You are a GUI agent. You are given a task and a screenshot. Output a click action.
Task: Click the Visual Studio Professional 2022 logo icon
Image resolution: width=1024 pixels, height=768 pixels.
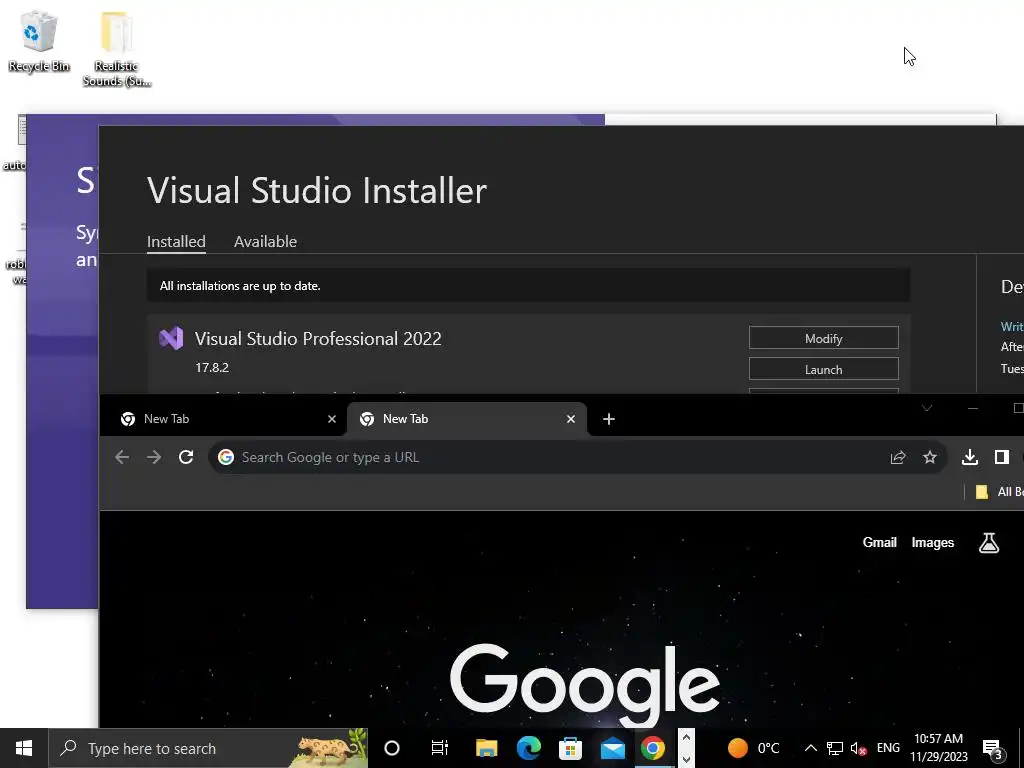(171, 338)
